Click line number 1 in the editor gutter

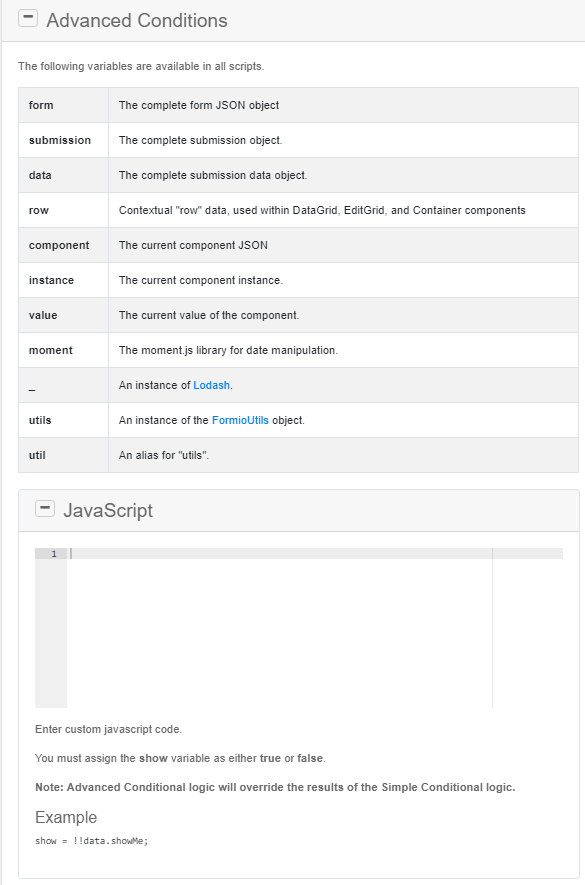click(x=53, y=553)
